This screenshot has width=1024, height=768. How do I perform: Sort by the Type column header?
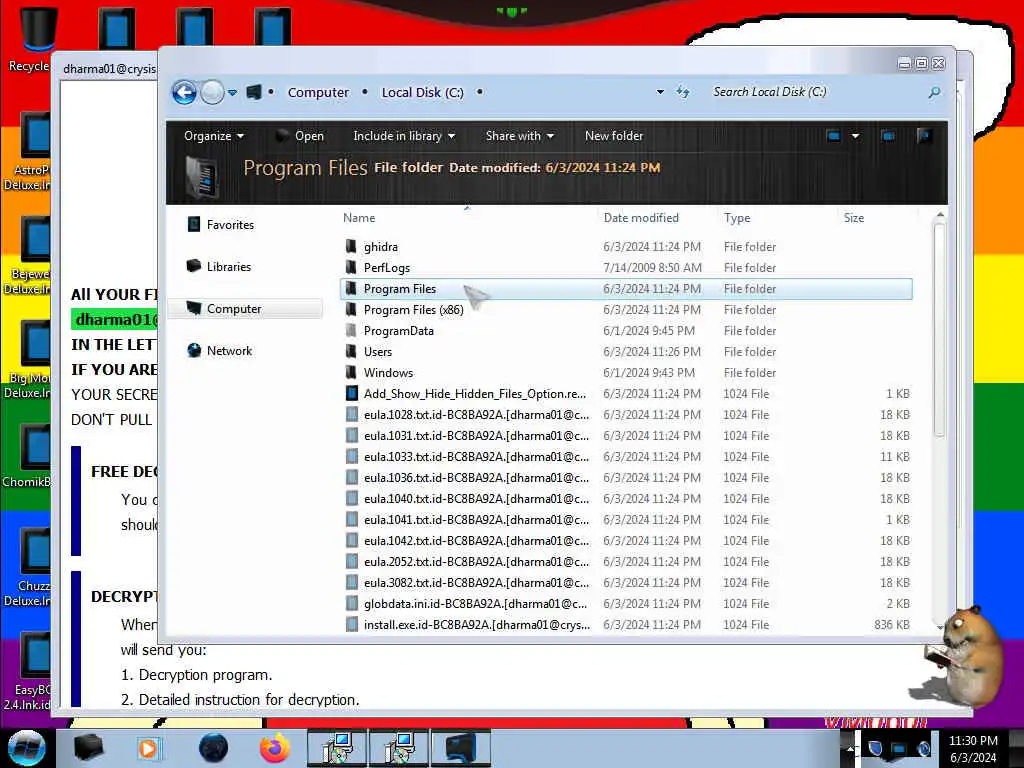pos(737,218)
